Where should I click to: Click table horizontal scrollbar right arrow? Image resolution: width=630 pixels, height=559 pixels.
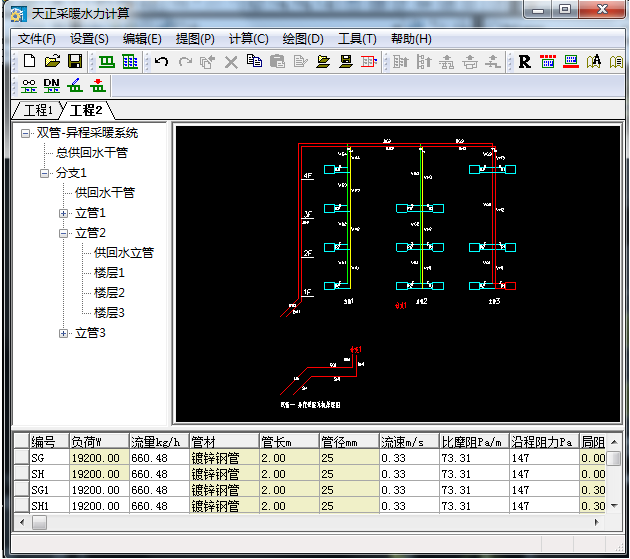pos(597,522)
